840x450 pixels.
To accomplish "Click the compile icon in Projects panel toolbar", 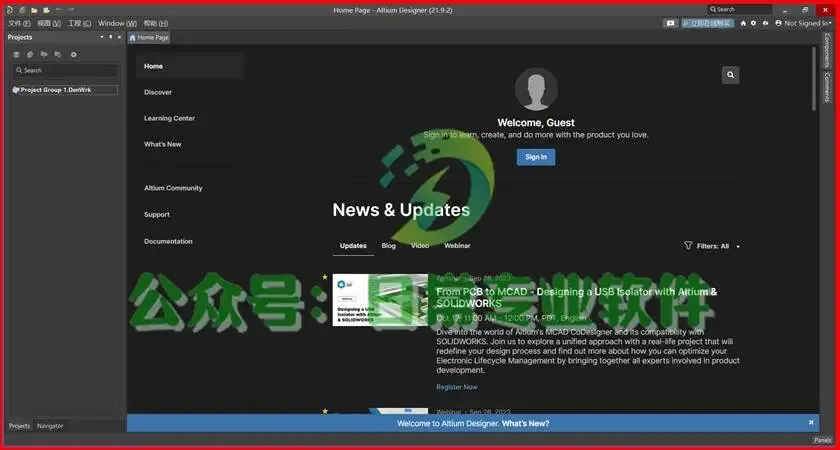I will [x=31, y=54].
